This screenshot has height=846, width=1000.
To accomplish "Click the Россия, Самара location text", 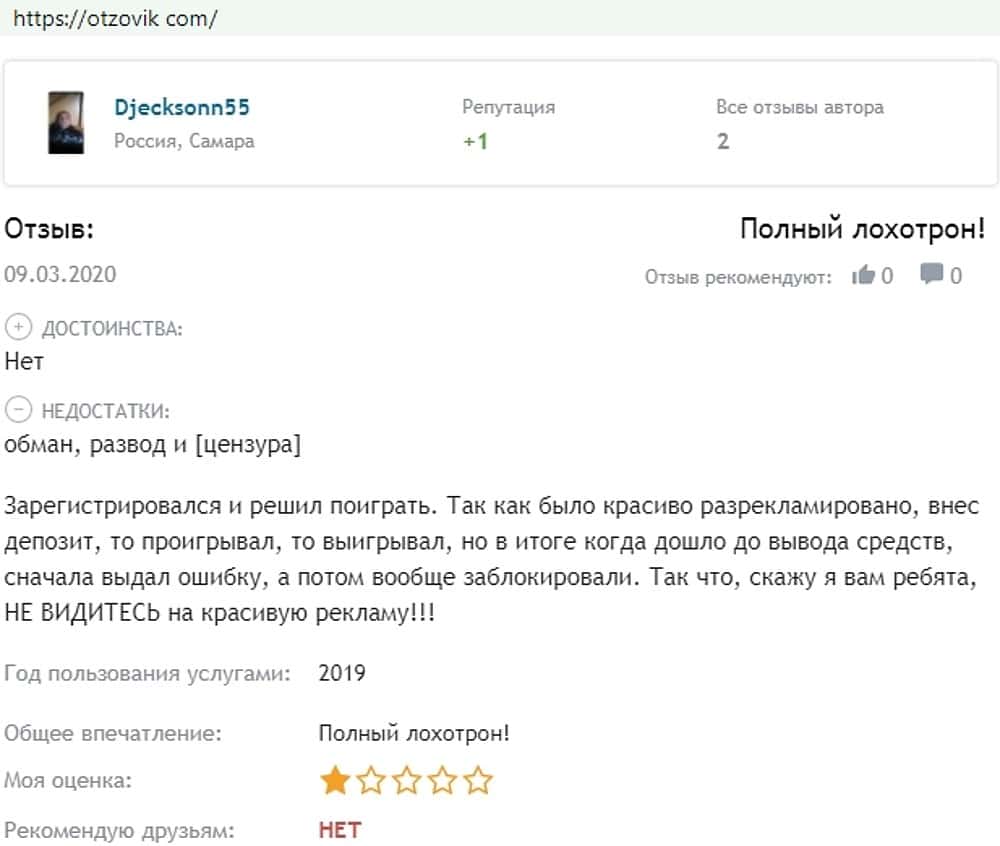I will click(184, 141).
